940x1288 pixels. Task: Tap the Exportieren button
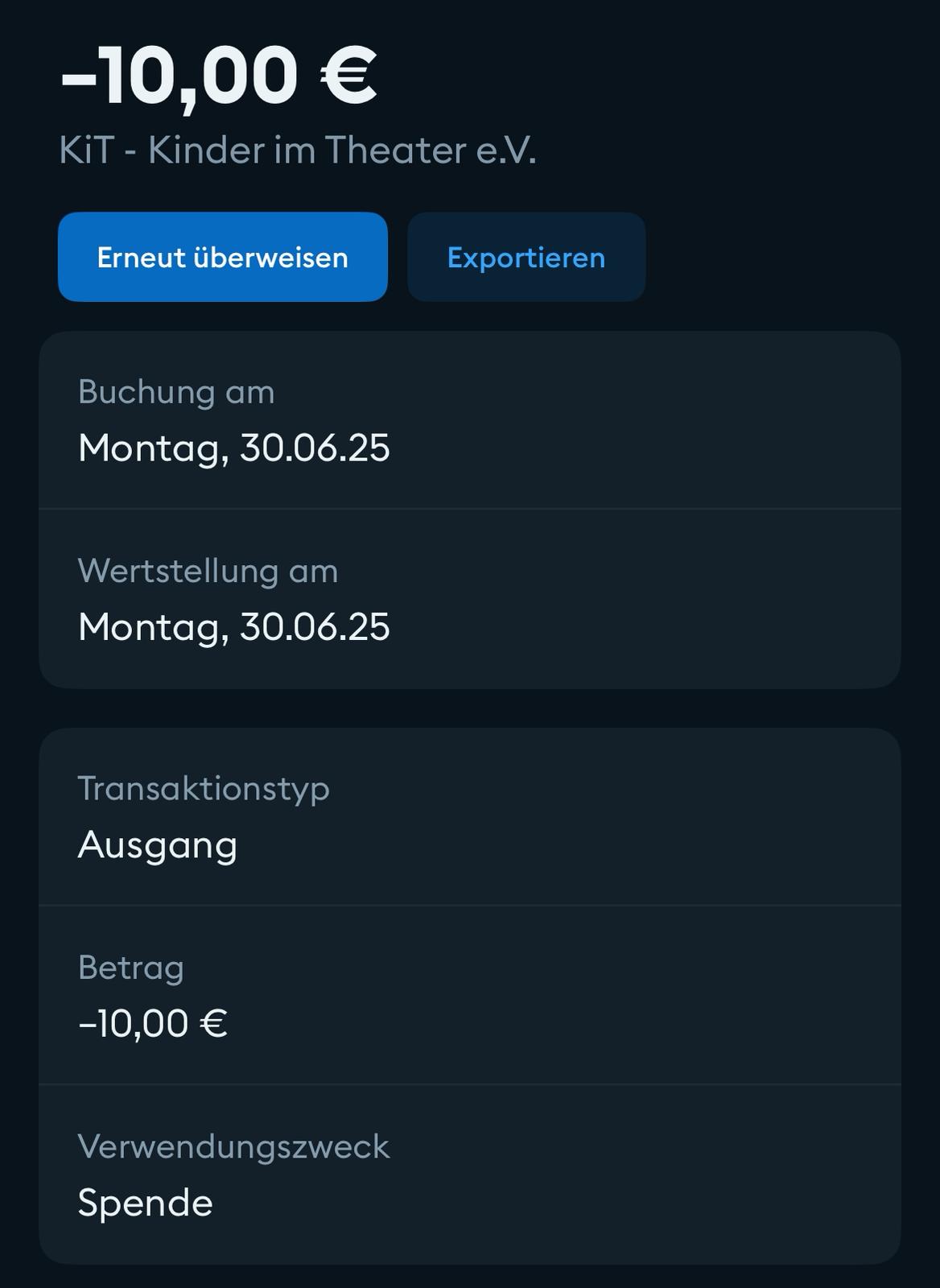click(x=526, y=258)
